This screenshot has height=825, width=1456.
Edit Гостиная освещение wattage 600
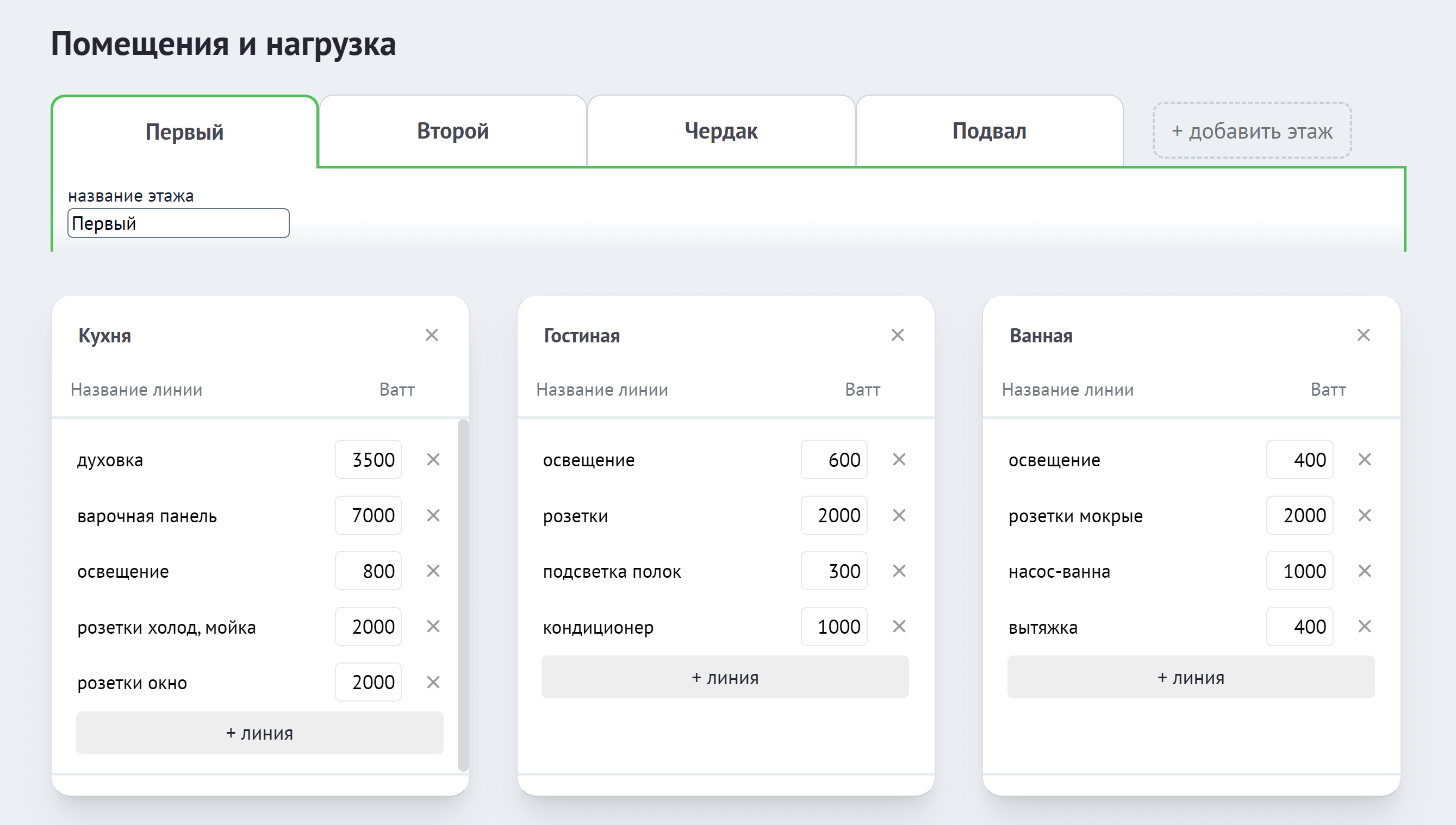point(834,460)
